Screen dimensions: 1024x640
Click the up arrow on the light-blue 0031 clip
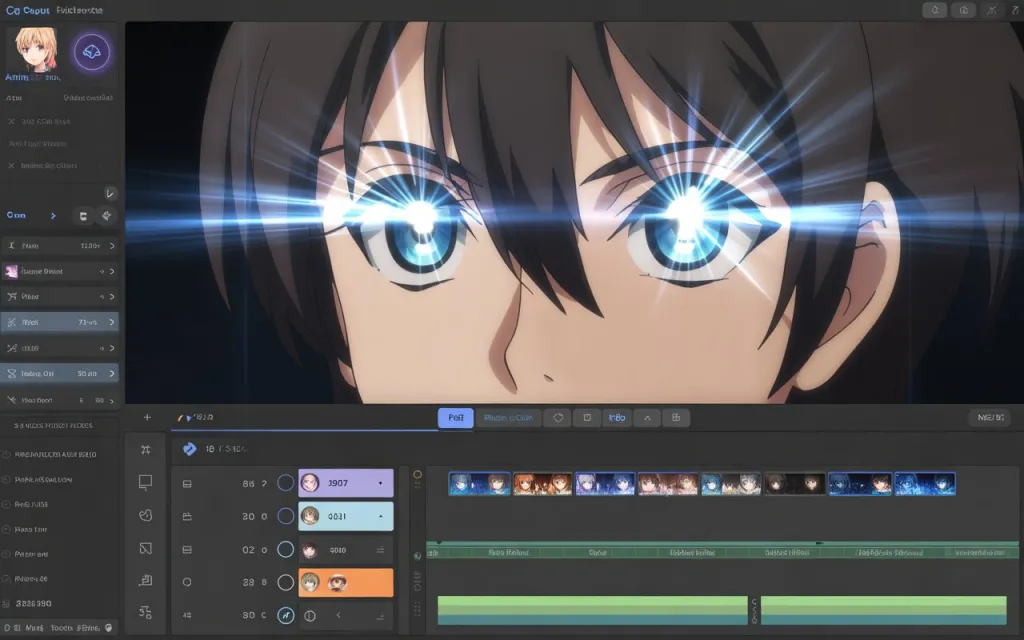(380, 516)
